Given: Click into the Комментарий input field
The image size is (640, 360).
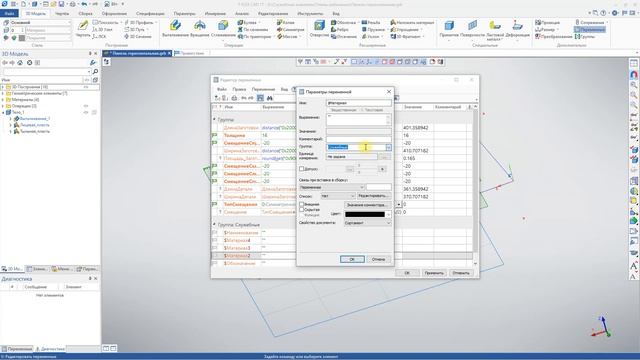Looking at the screenshot, I should (358, 139).
